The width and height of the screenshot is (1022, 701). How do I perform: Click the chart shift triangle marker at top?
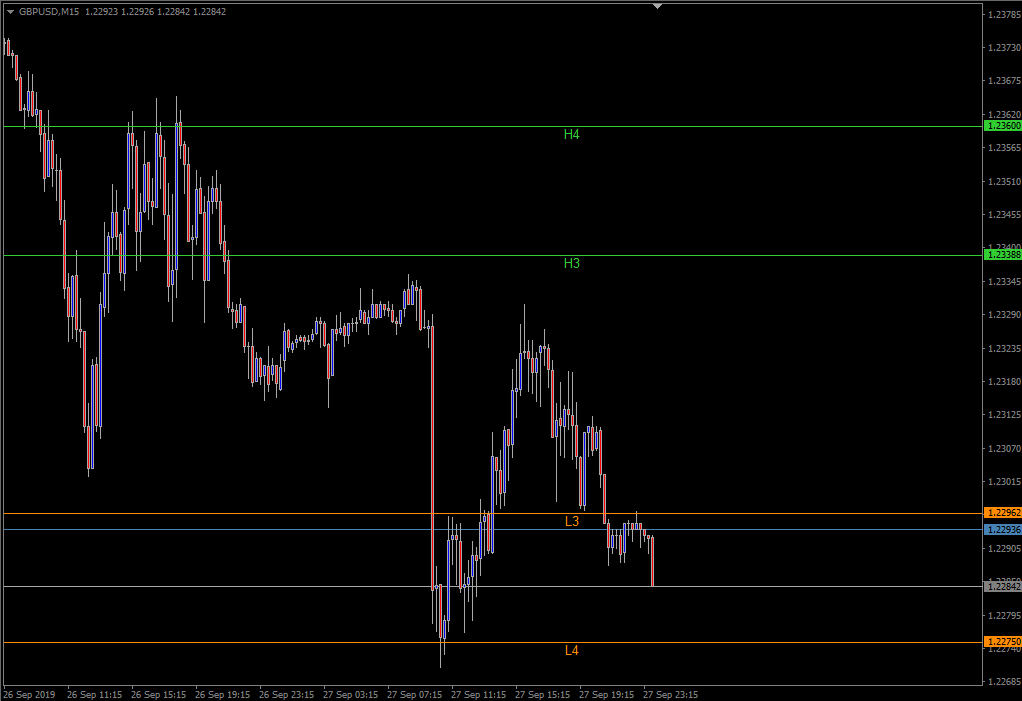[658, 6]
